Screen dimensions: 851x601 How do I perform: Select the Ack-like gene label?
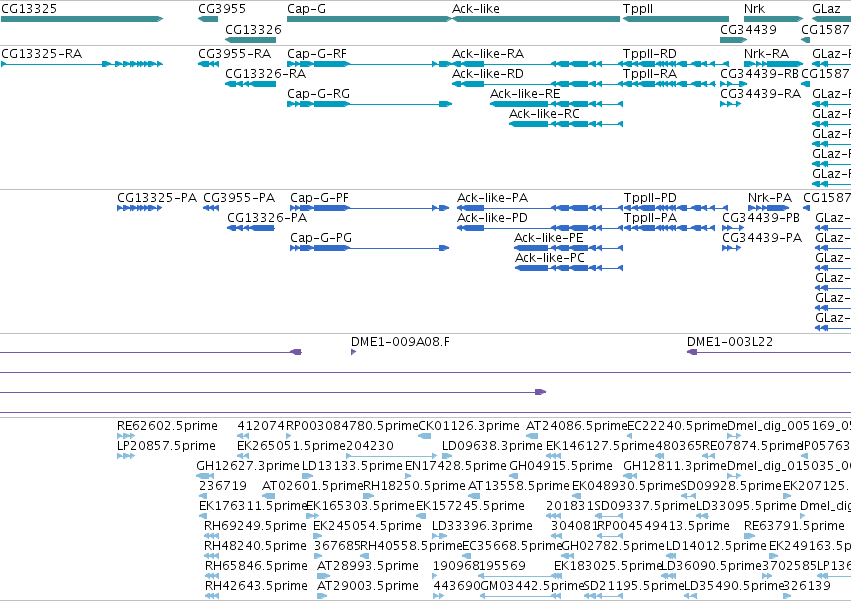pos(476,9)
